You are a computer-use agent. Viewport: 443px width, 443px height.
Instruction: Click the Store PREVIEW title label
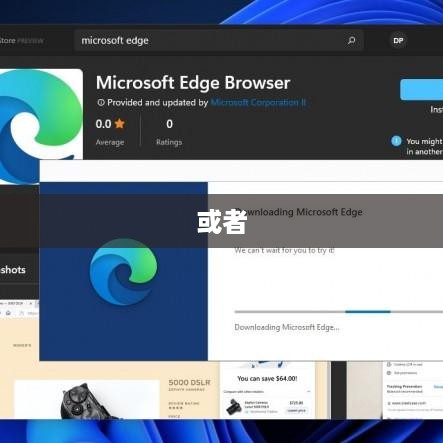[x=22, y=41]
